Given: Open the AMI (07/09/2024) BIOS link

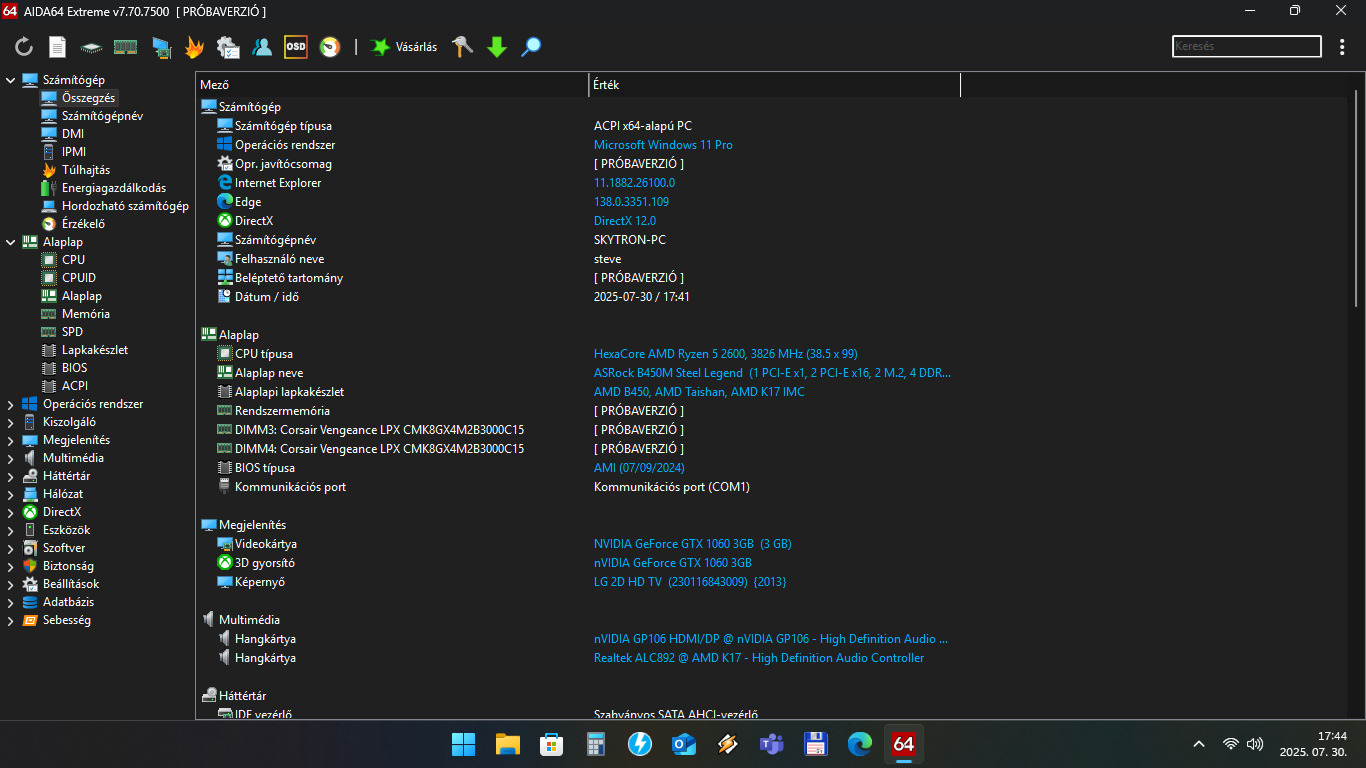Looking at the screenshot, I should click(x=640, y=468).
